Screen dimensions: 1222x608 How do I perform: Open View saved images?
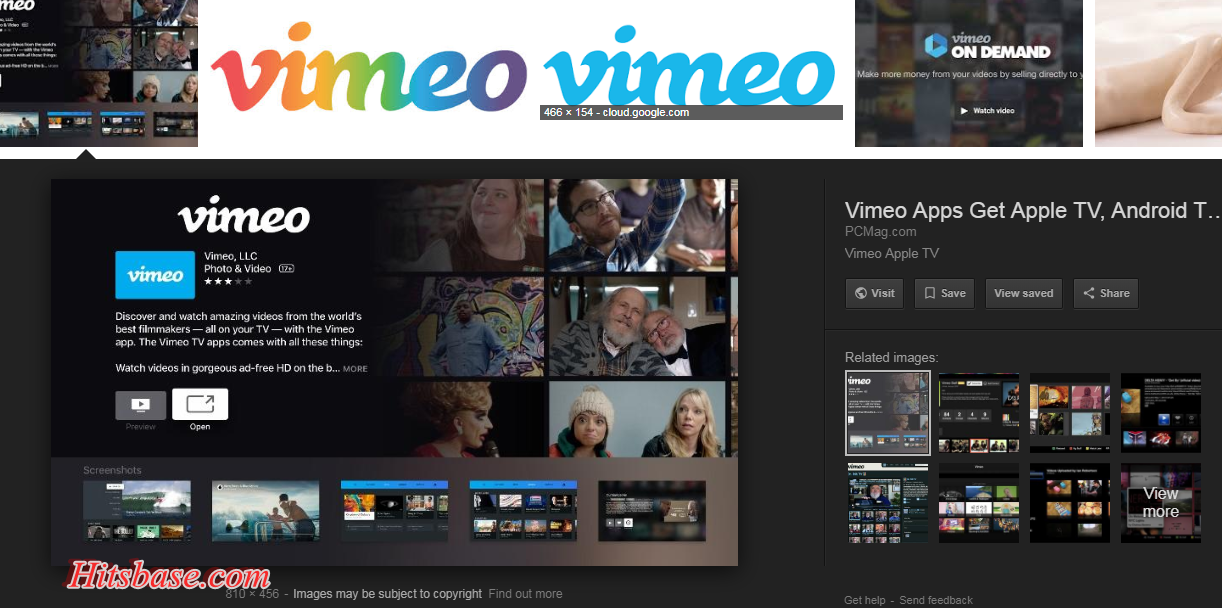[1023, 293]
